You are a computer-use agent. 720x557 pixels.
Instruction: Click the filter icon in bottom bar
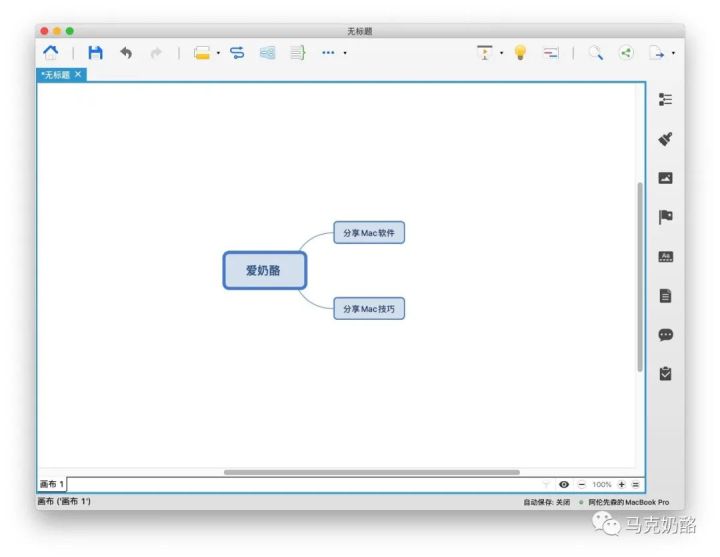tap(546, 484)
